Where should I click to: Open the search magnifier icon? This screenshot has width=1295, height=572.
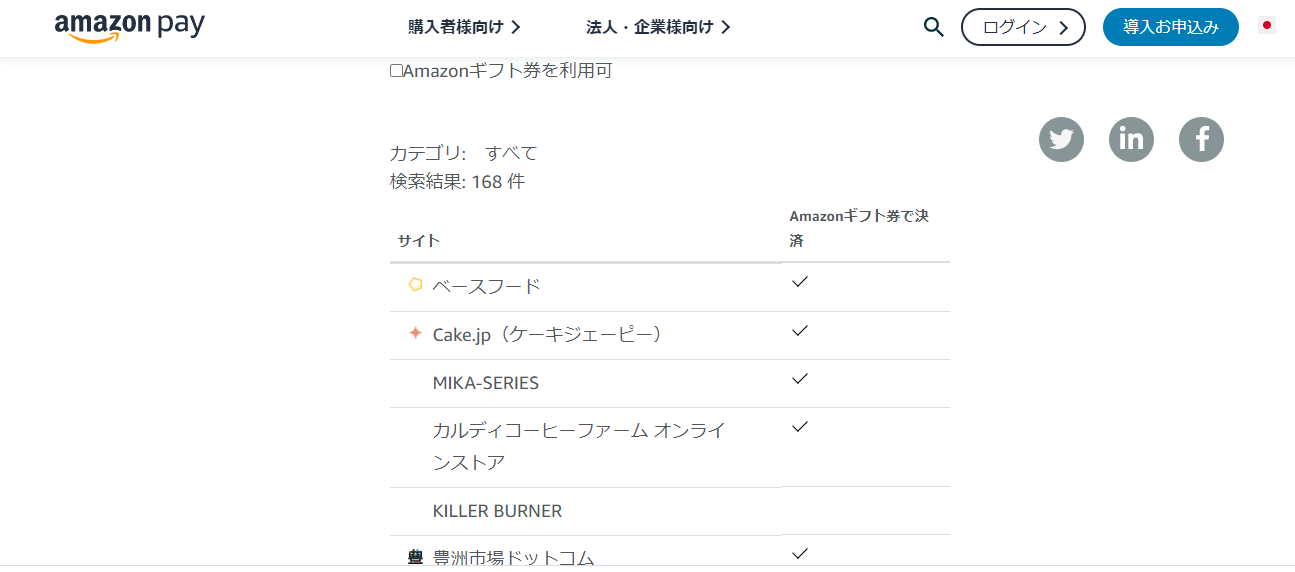click(x=933, y=27)
